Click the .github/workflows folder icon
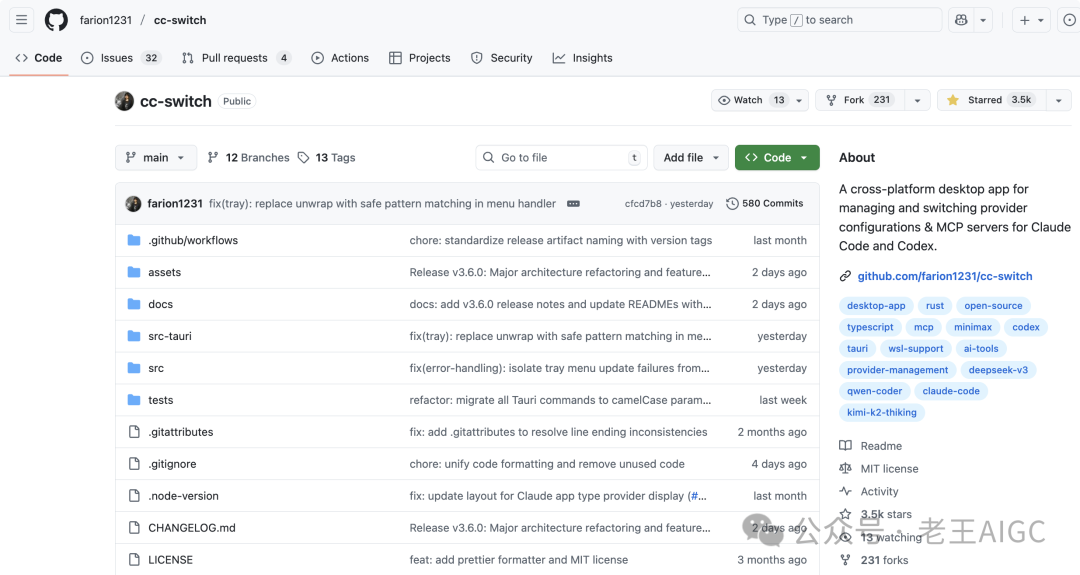 pyautogui.click(x=134, y=240)
